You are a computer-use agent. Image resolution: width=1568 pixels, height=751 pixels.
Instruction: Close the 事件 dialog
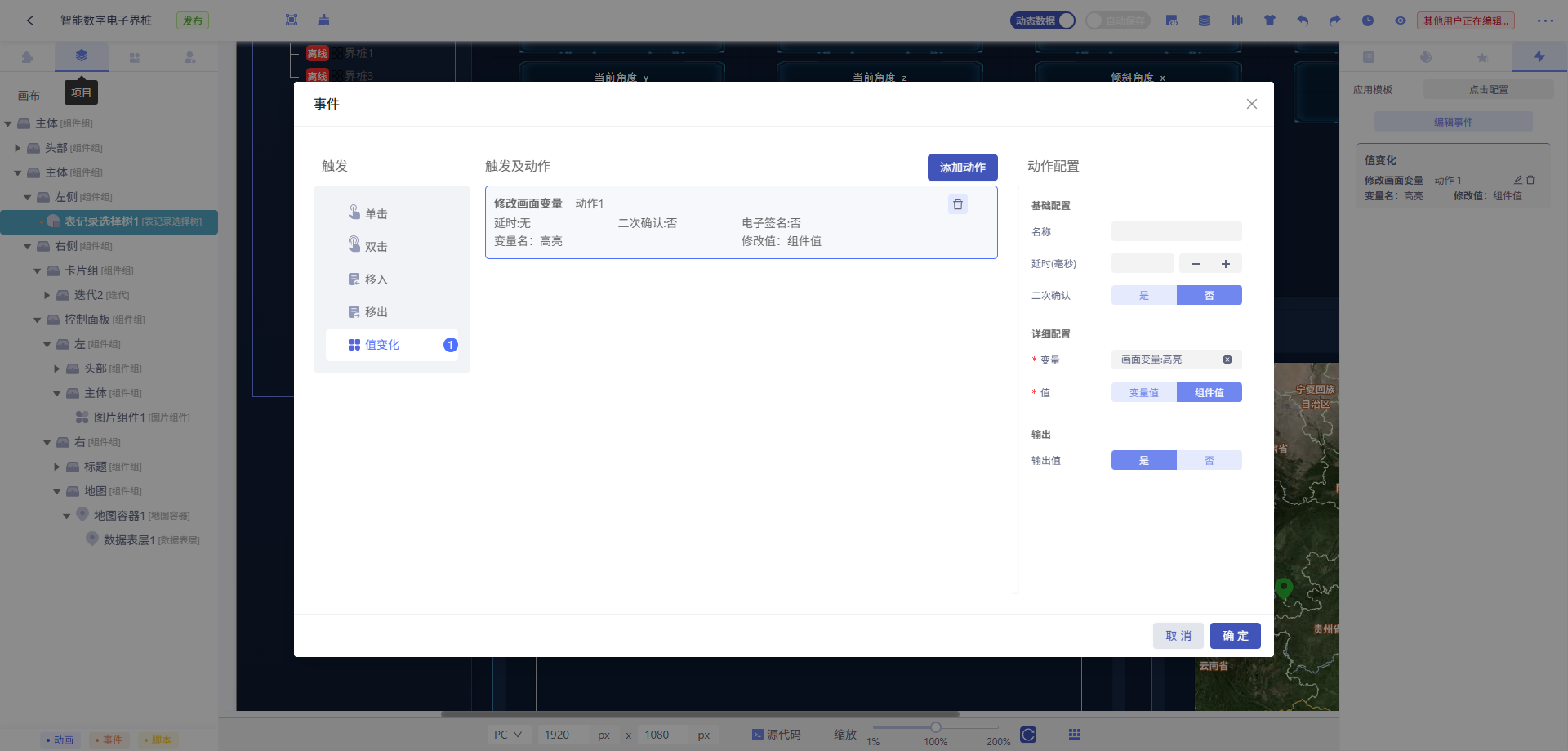point(1252,104)
